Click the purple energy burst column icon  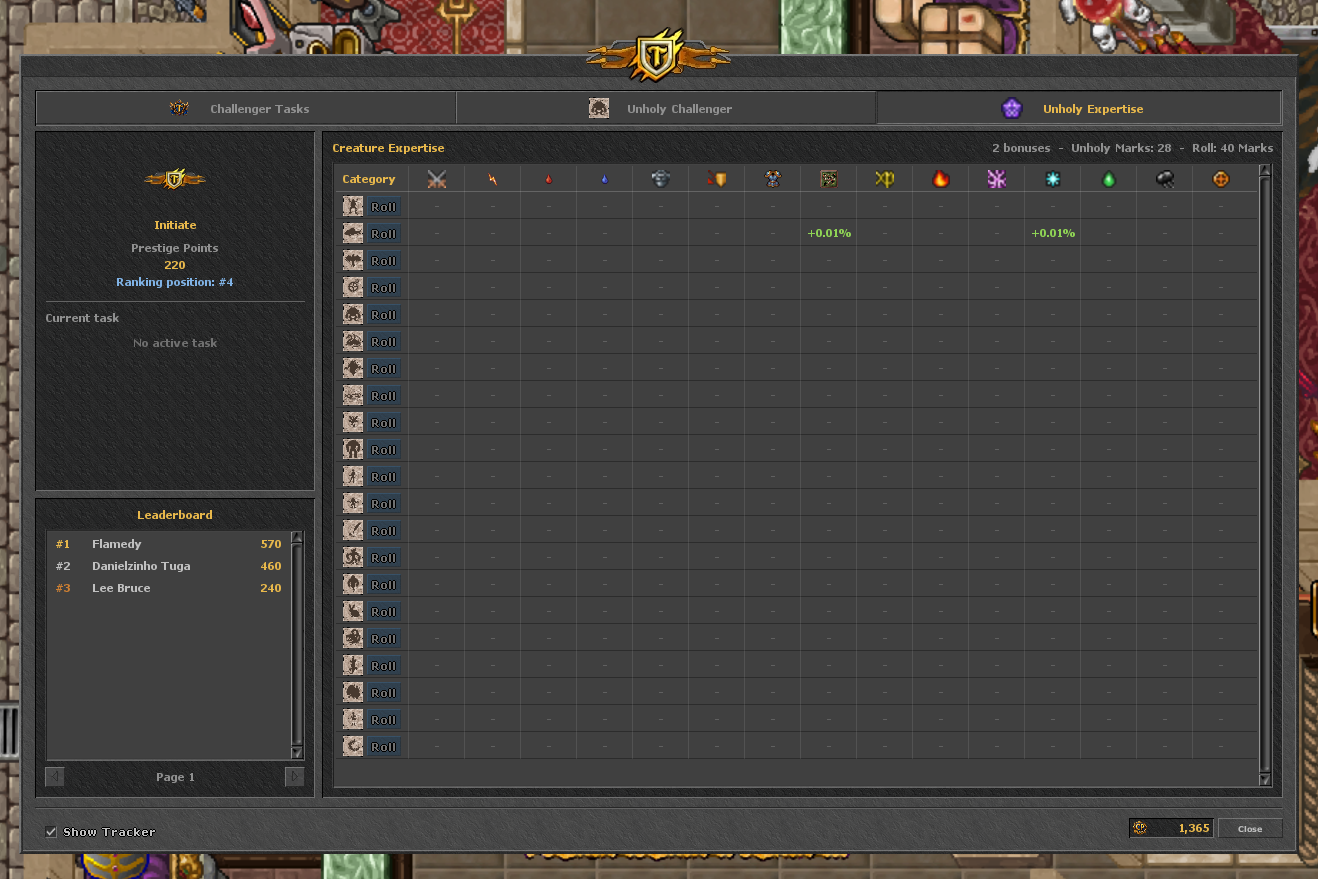996,179
